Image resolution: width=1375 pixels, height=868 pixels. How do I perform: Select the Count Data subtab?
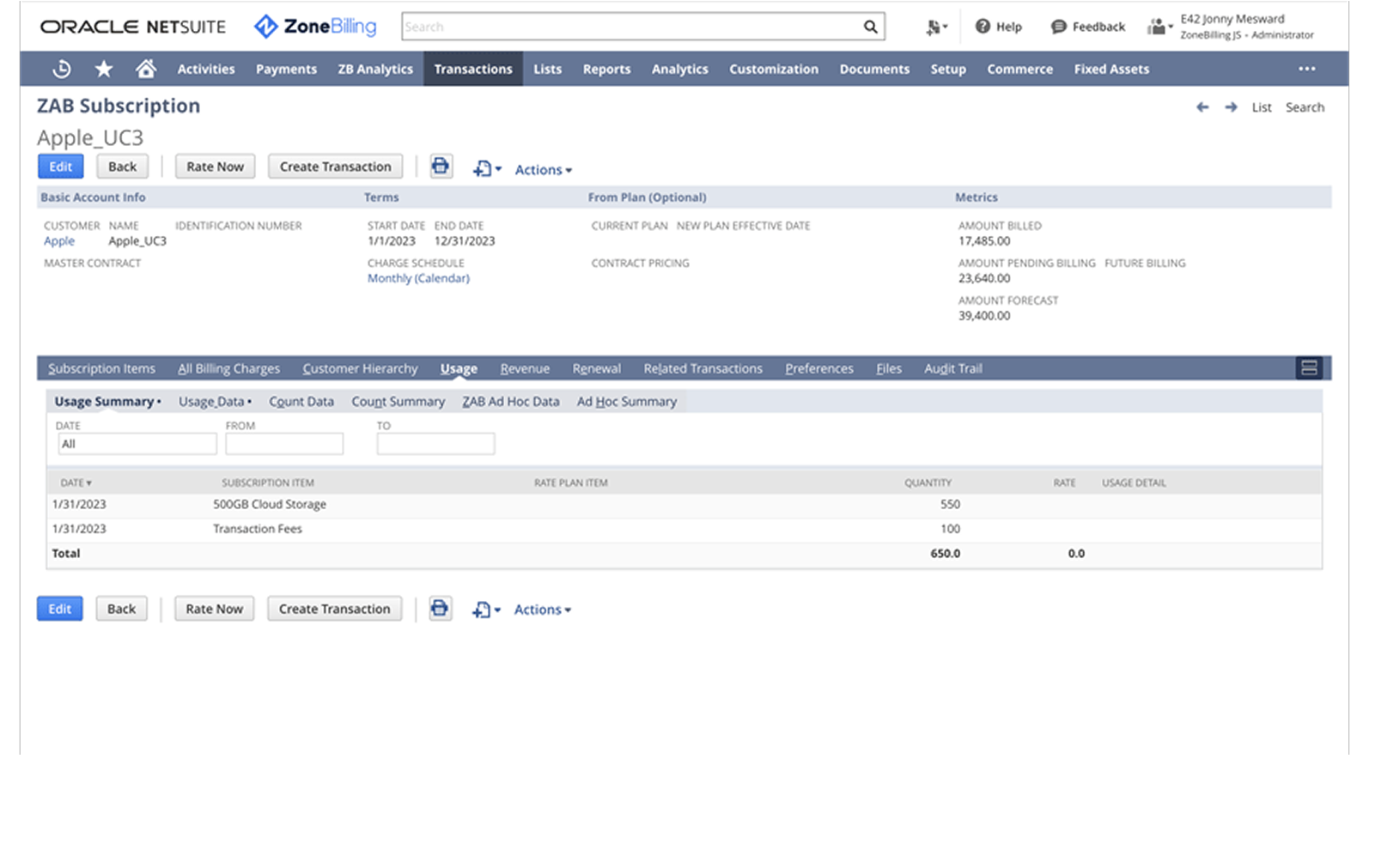[301, 401]
